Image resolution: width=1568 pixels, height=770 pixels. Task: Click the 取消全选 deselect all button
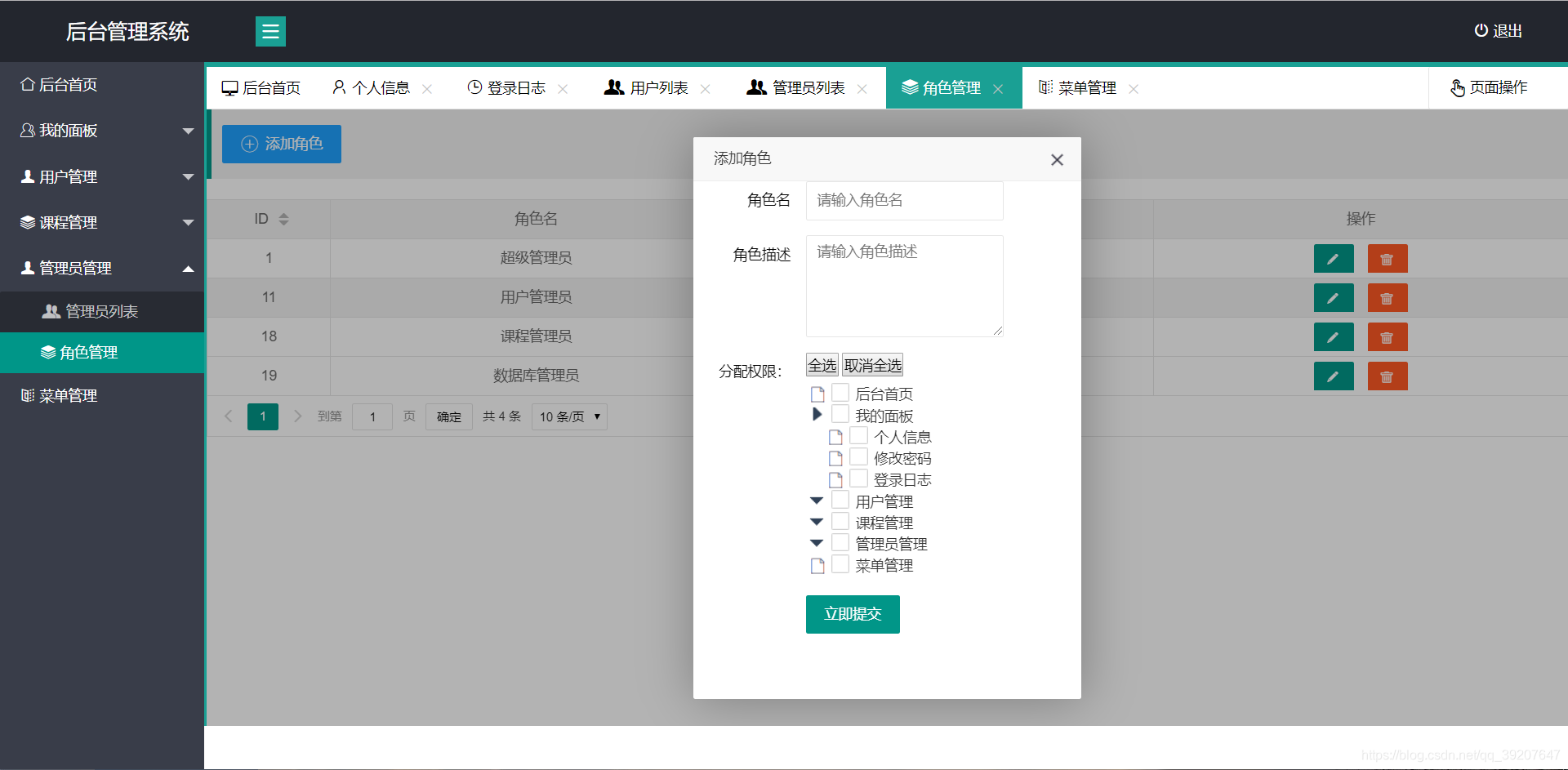(x=873, y=365)
